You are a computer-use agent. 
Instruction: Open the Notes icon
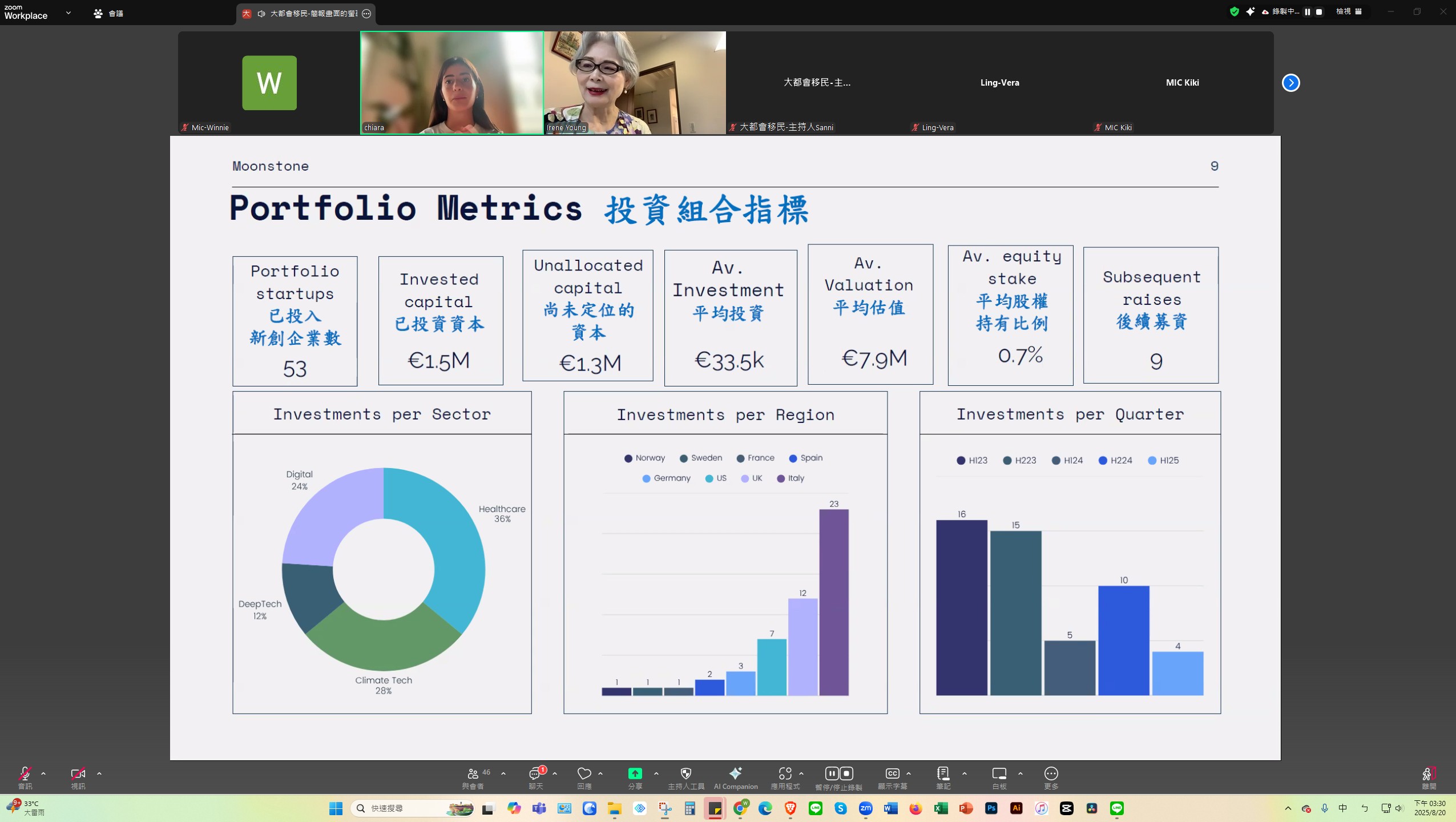click(x=943, y=773)
